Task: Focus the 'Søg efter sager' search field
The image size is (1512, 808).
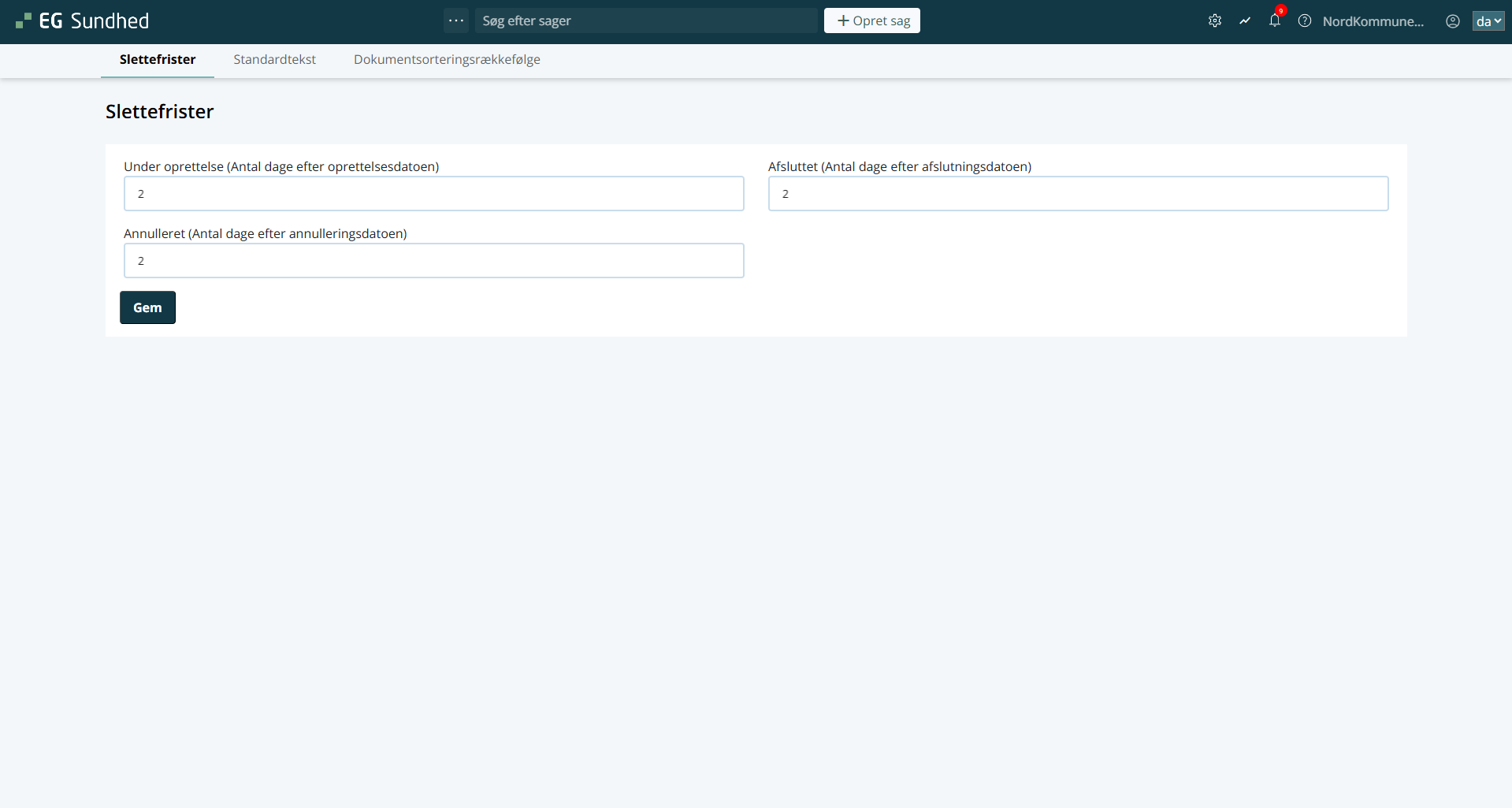Action: click(x=646, y=20)
